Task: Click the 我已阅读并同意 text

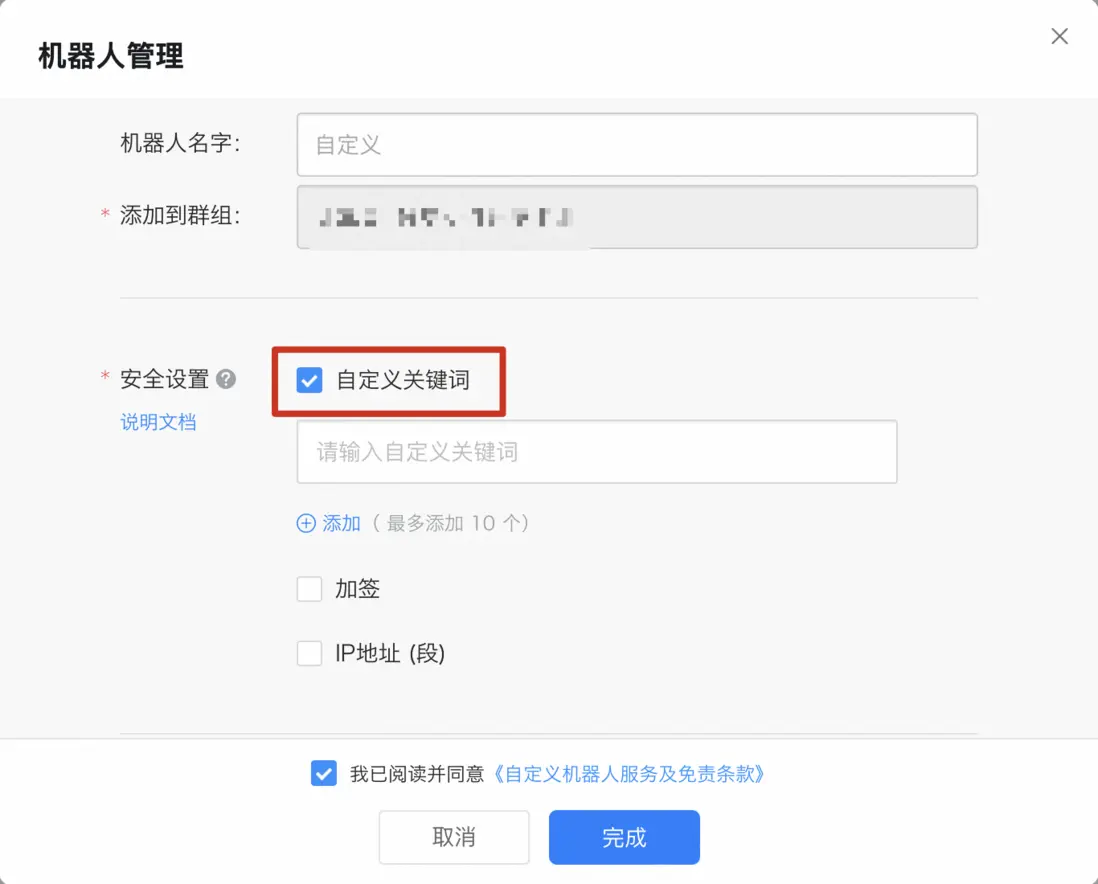Action: 417,773
